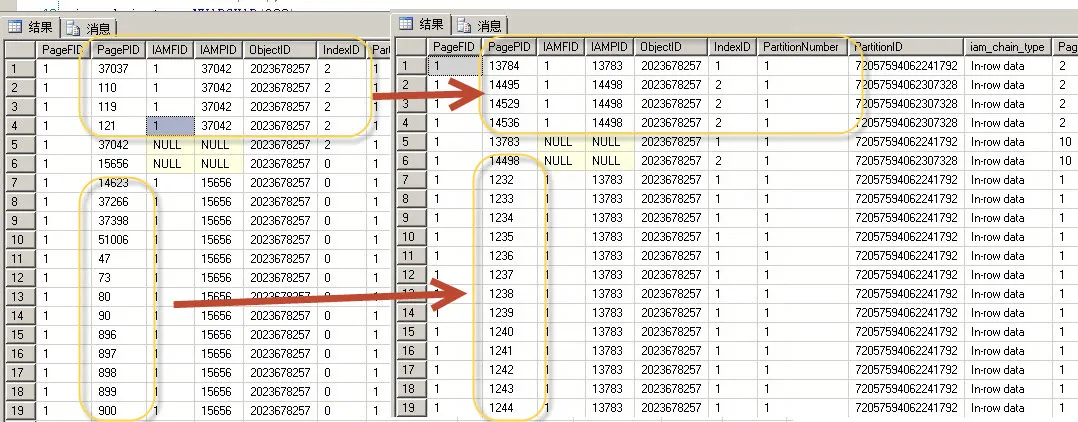
Task: Select the PagePID cell 73
Action: [x=118, y=278]
